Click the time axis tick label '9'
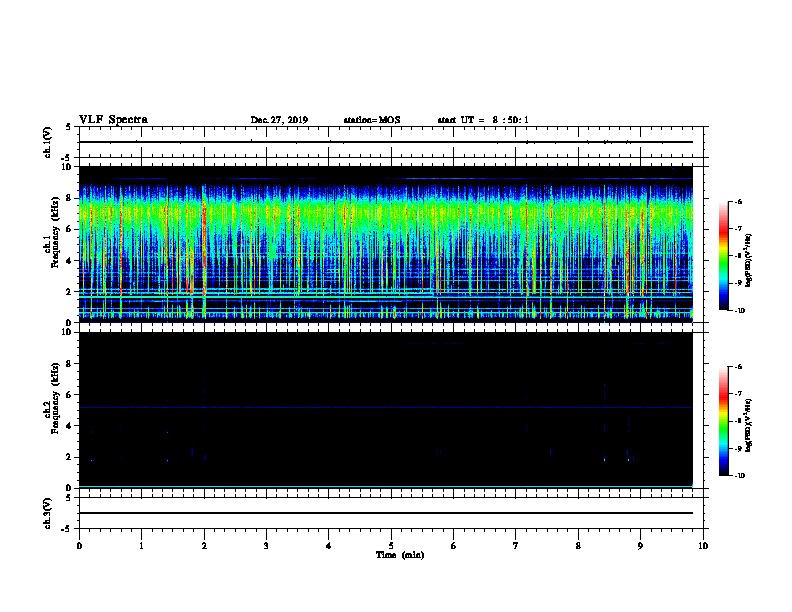This screenshot has height=612, width=792. tap(640, 546)
